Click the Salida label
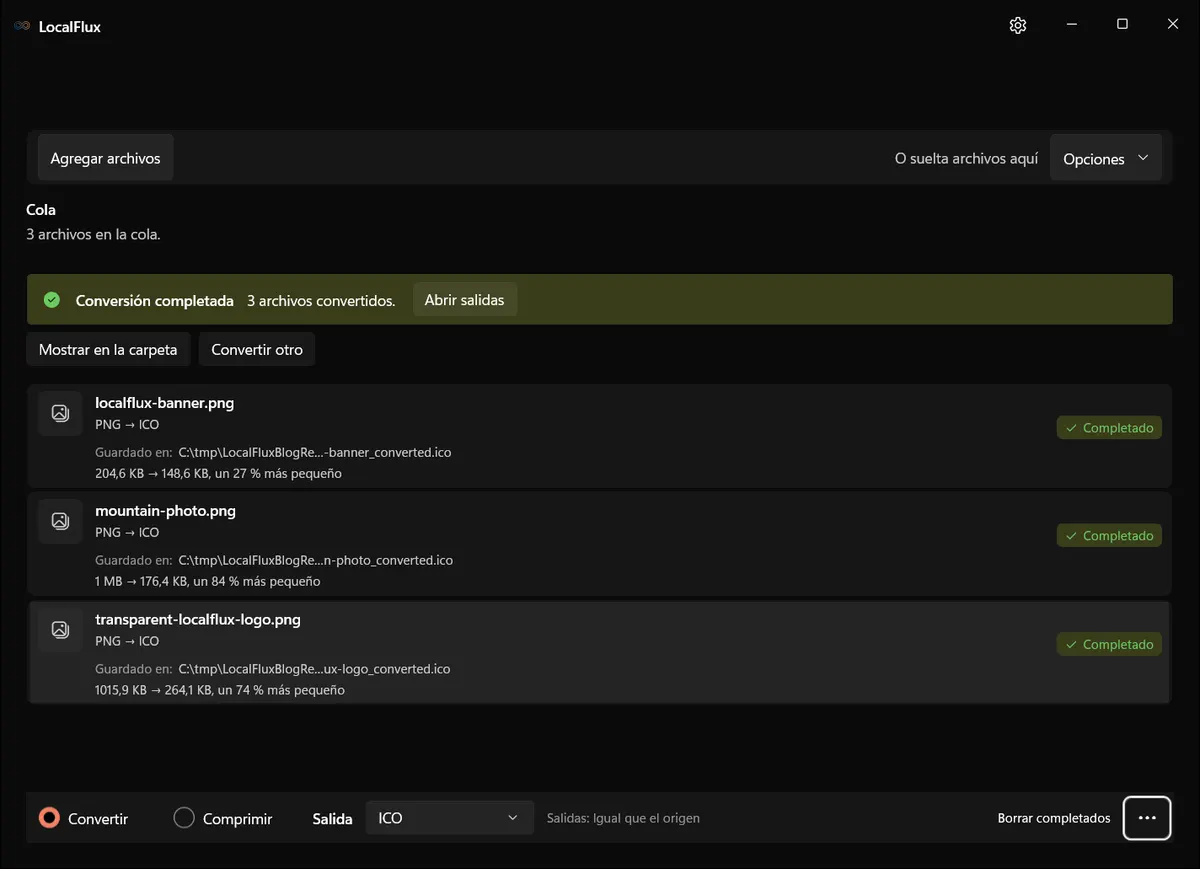 [333, 819]
